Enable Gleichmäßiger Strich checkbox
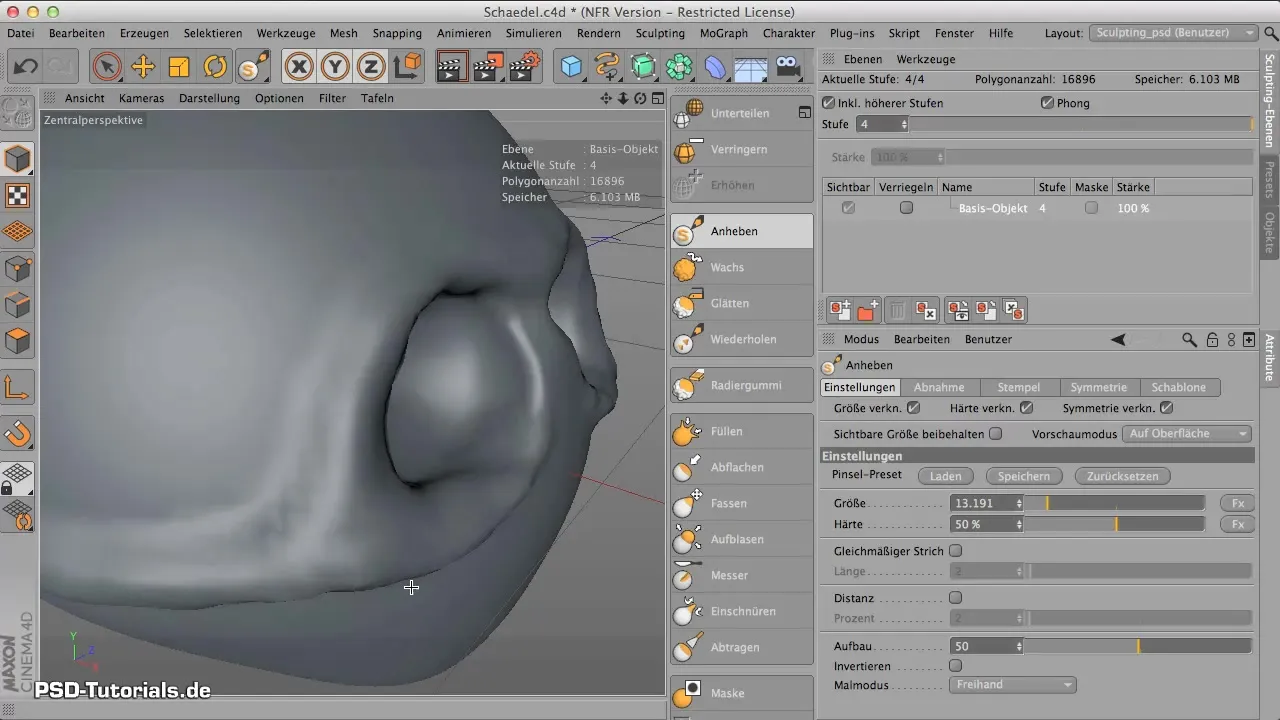1280x720 pixels. coord(955,551)
